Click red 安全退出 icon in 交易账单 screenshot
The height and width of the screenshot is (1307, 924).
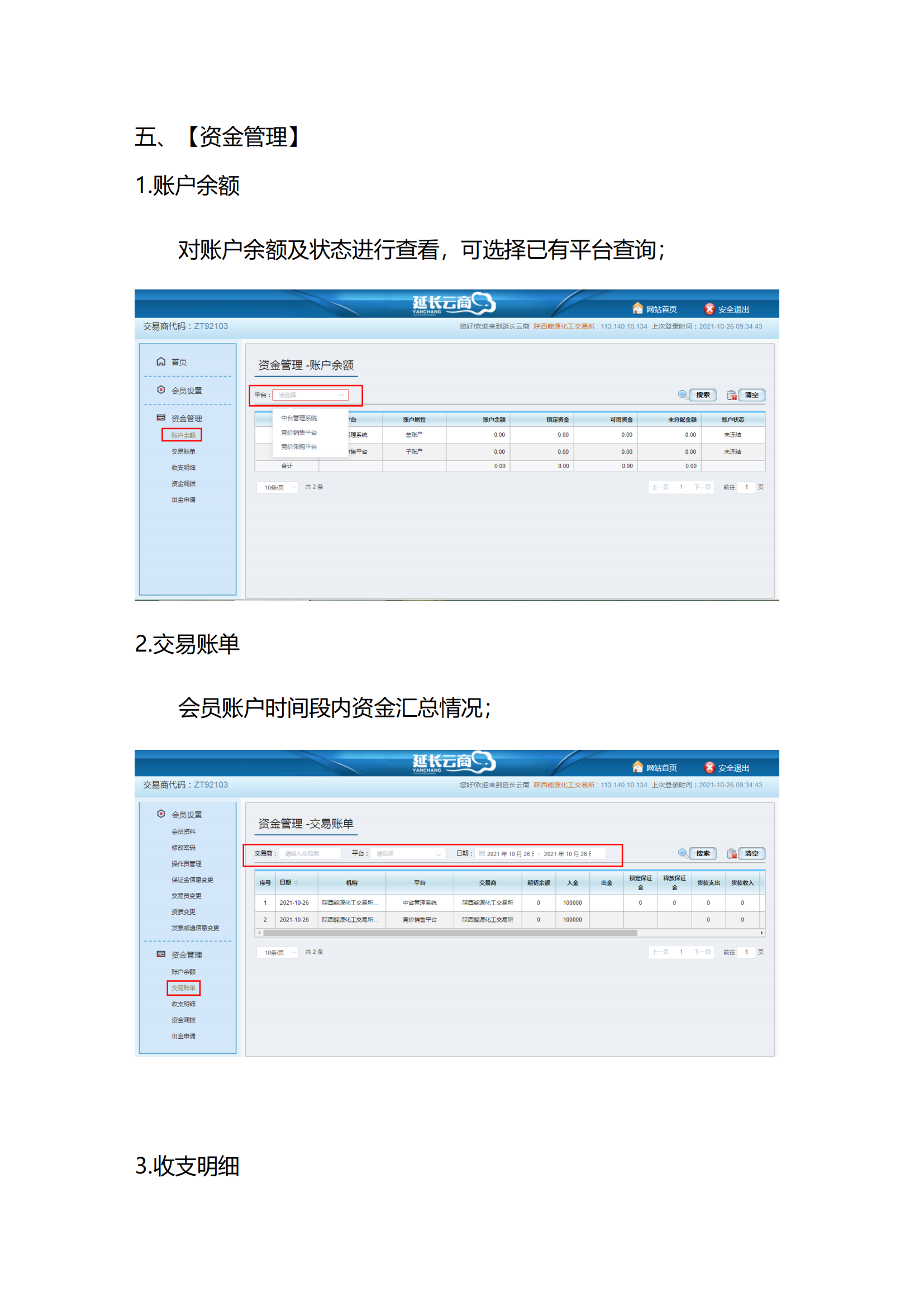pos(709,767)
